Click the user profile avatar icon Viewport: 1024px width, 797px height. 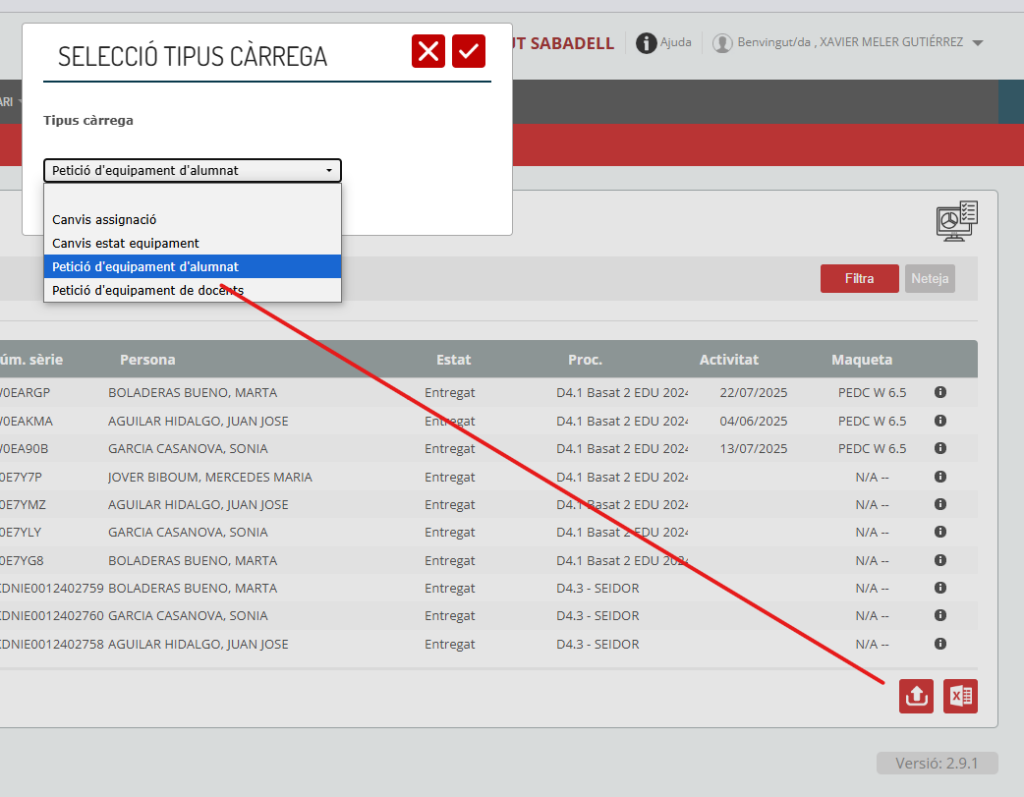(722, 43)
